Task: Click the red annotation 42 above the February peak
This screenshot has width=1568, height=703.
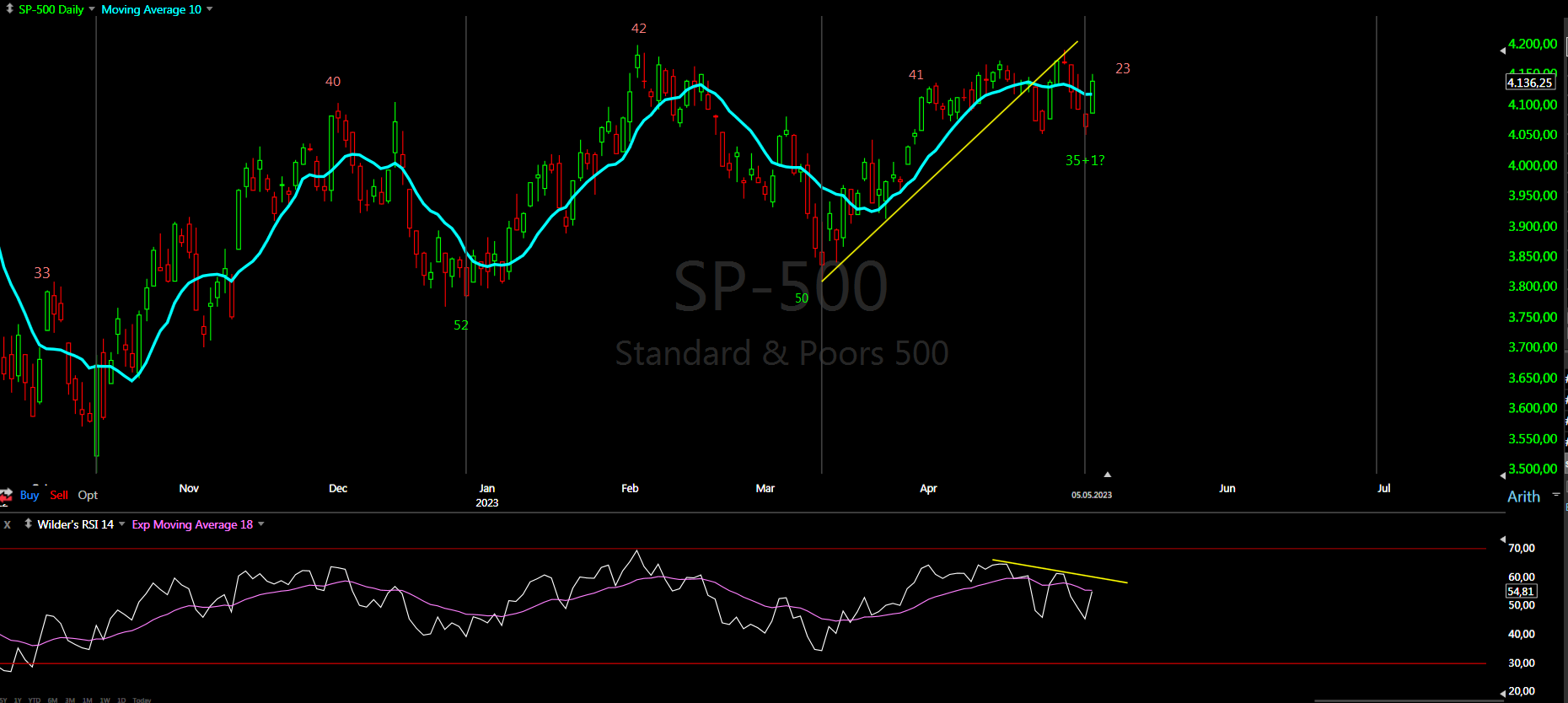Action: click(639, 29)
